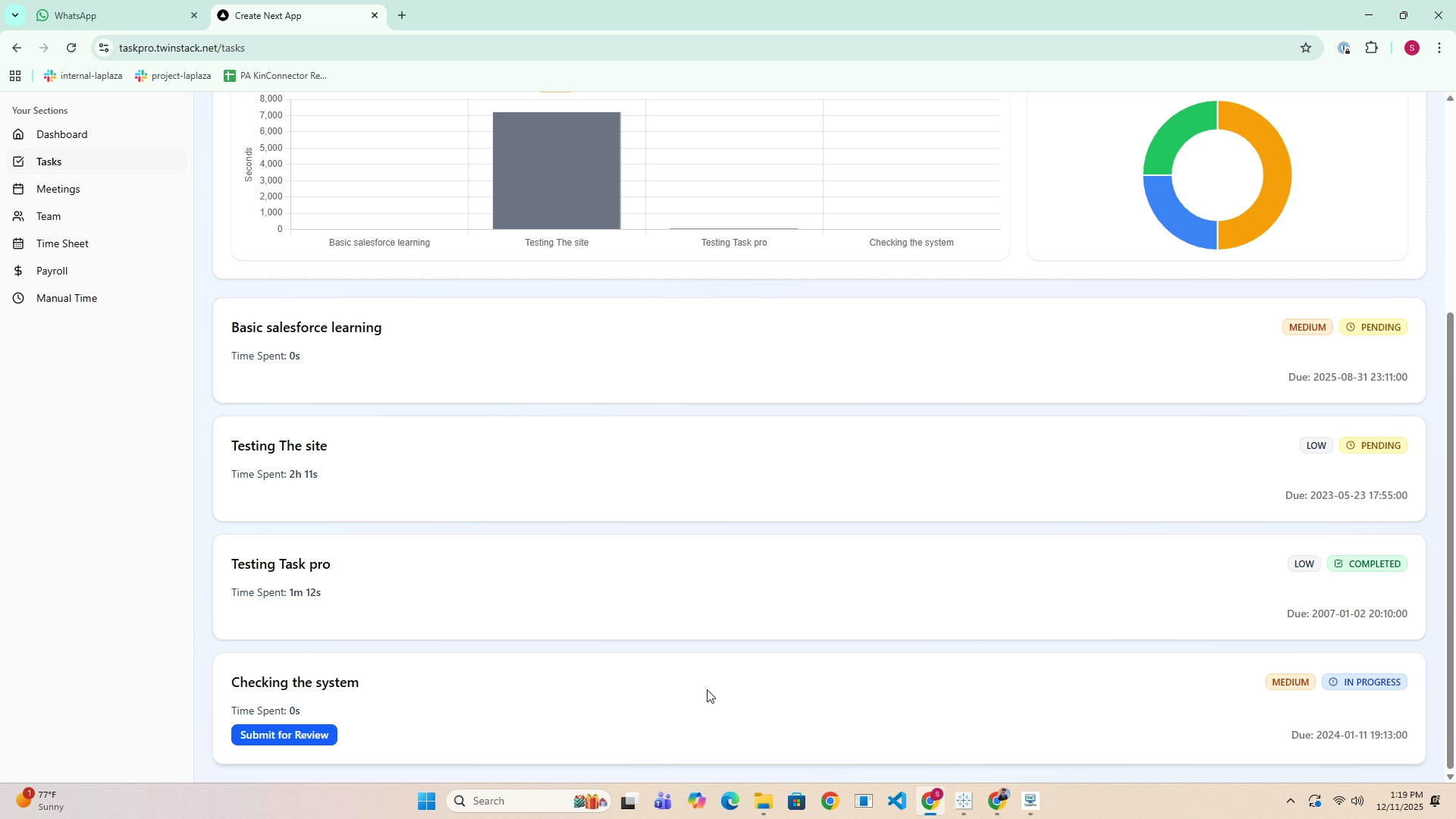Viewport: 1456px width, 819px height.
Task: Click the Meetings calendar icon
Action: 18,190
